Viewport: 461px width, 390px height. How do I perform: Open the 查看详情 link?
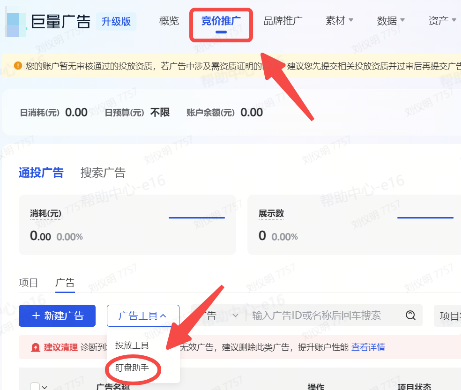[368, 347]
